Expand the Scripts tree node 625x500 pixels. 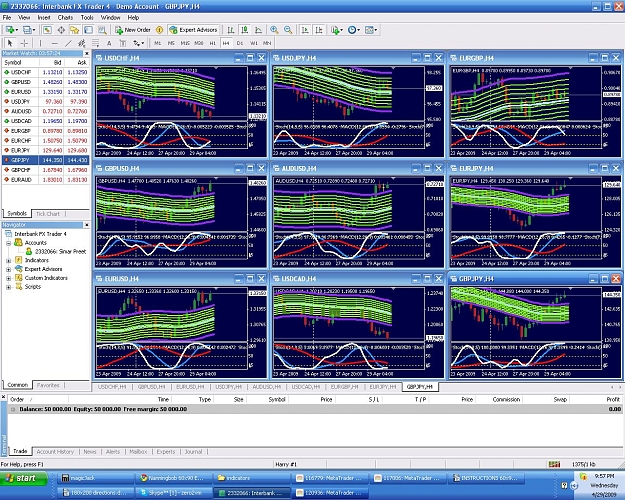click(x=8, y=287)
